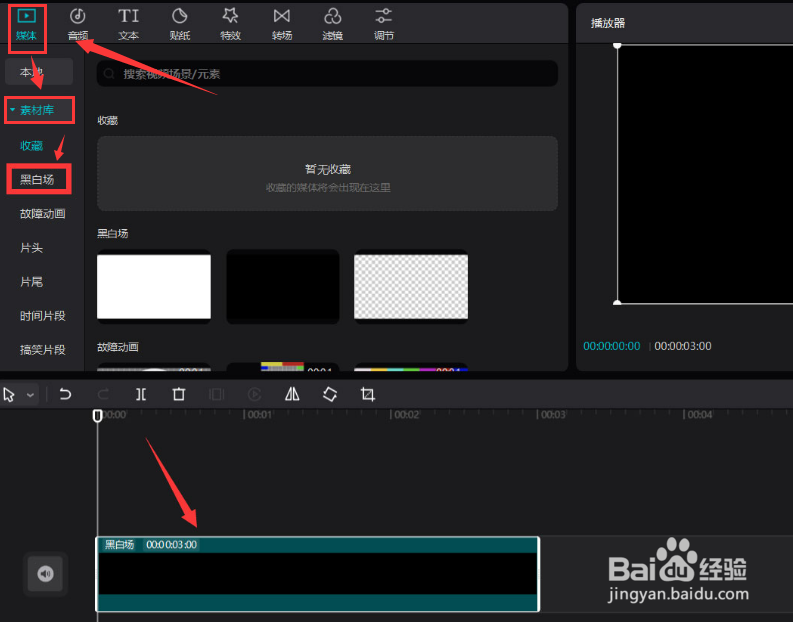This screenshot has width=793, height=622.
Task: Select the black background thumbnail
Action: pos(283,286)
